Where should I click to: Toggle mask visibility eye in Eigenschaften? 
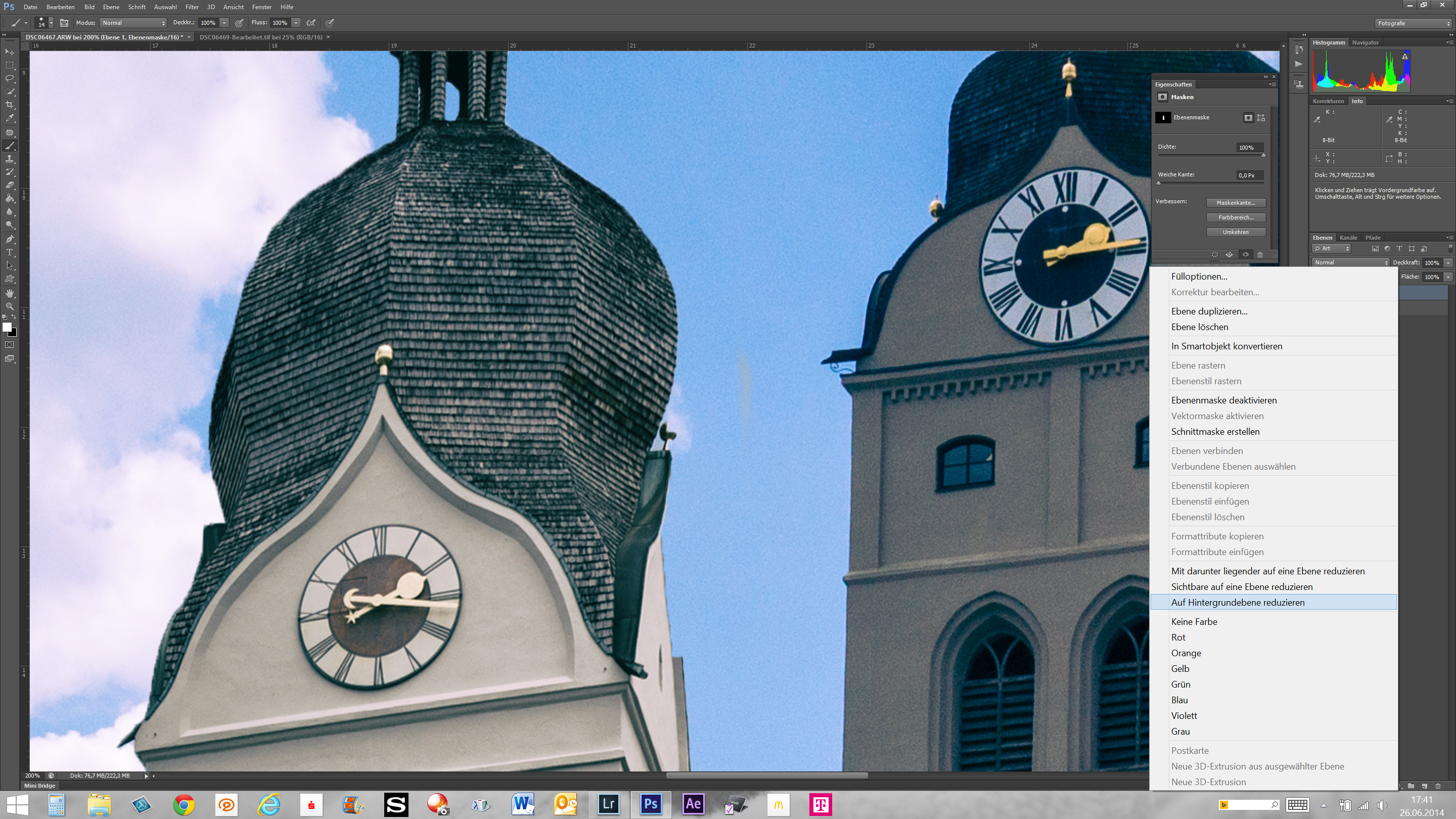click(x=1245, y=255)
